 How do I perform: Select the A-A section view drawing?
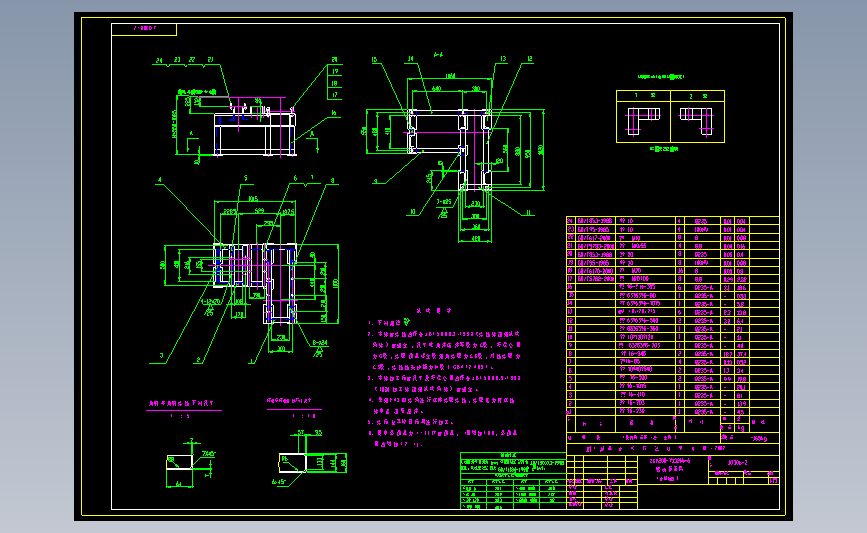click(449, 149)
